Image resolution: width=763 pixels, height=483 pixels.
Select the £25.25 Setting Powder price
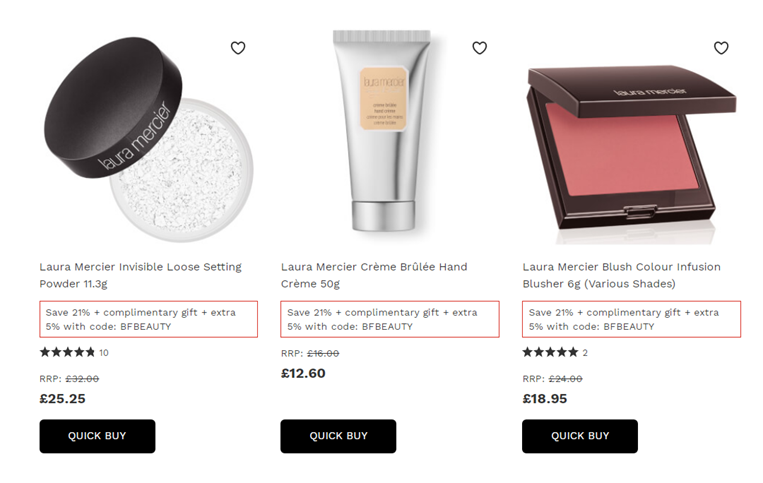62,399
